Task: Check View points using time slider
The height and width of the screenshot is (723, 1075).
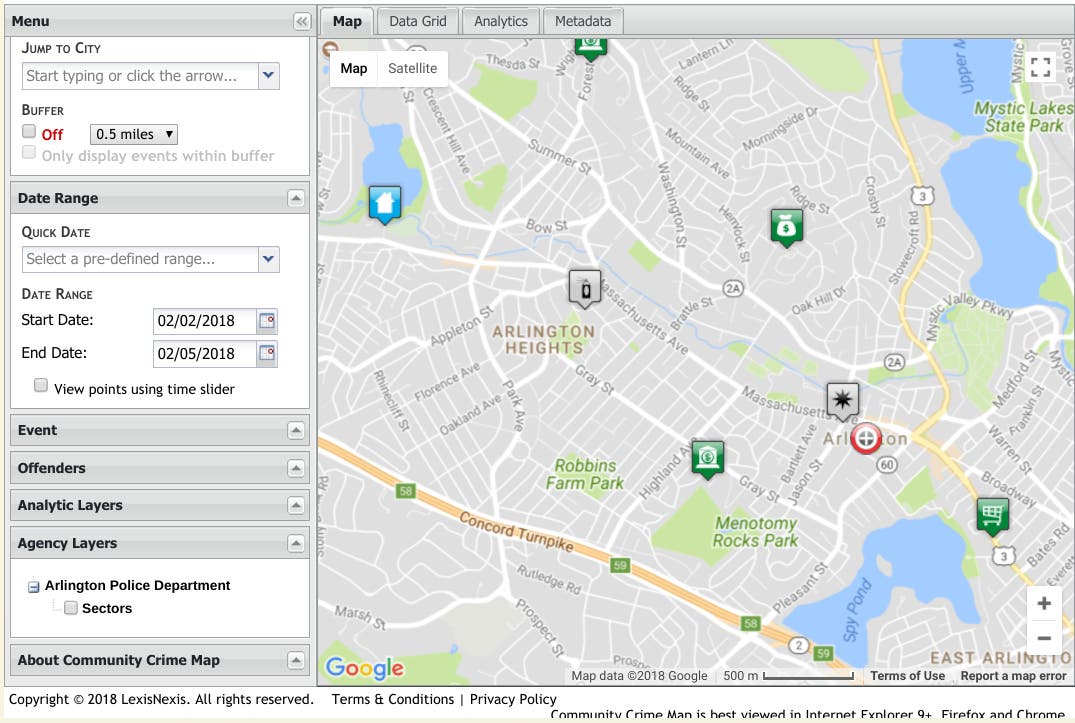Action: click(x=41, y=386)
